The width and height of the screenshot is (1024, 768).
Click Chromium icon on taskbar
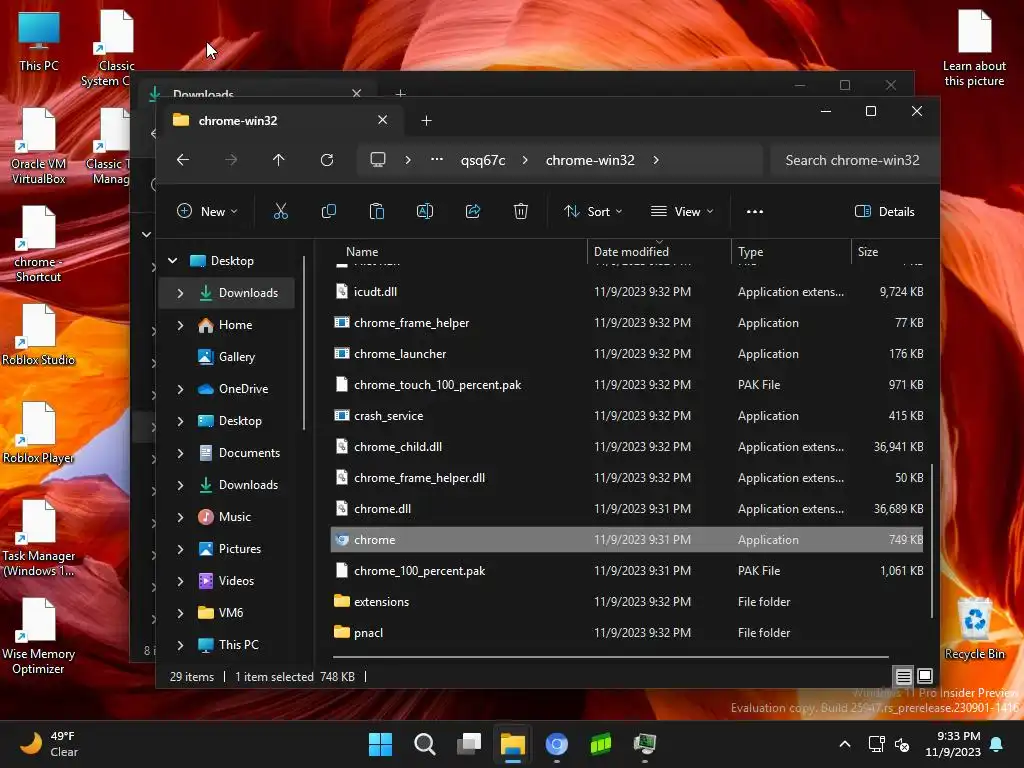(x=556, y=744)
